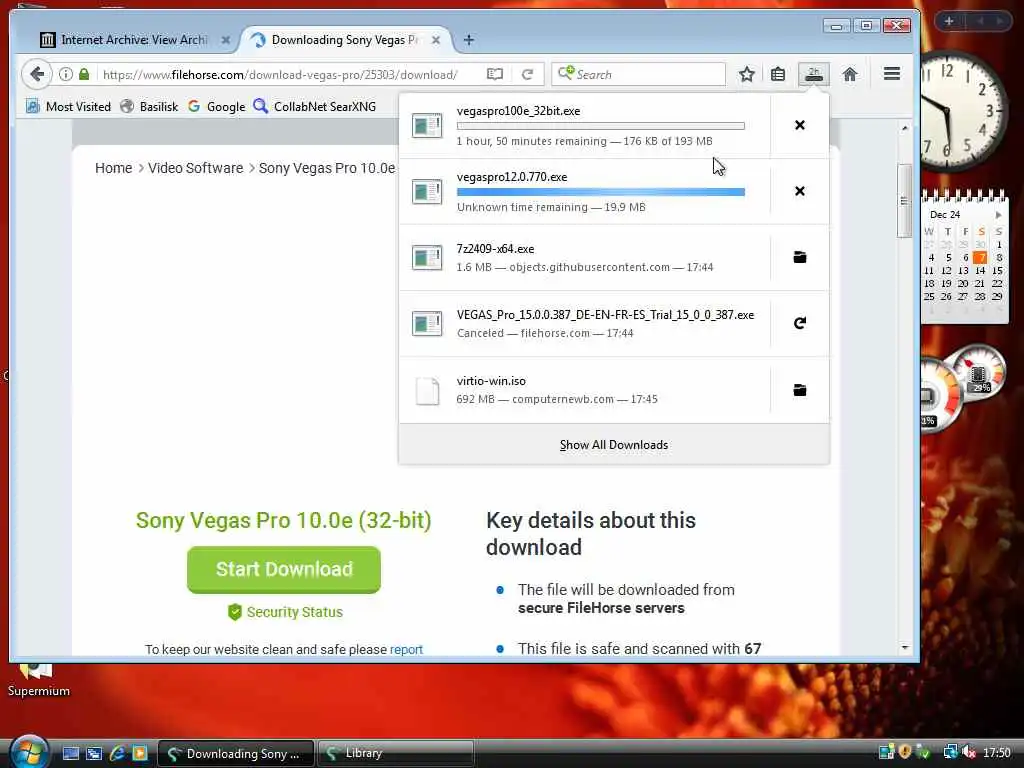Retry the canceled VEGAS_Pro_15 trial download
Screen dimensions: 1024x768
point(799,323)
